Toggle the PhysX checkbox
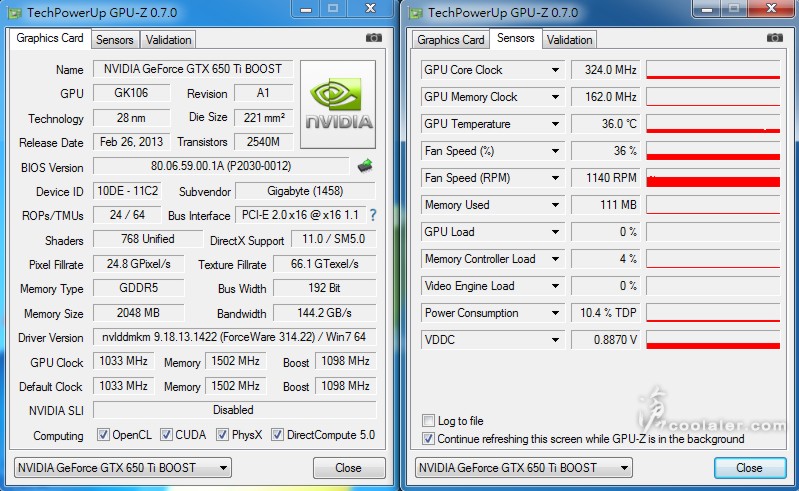Screen dimensions: 799x491 click(222, 434)
